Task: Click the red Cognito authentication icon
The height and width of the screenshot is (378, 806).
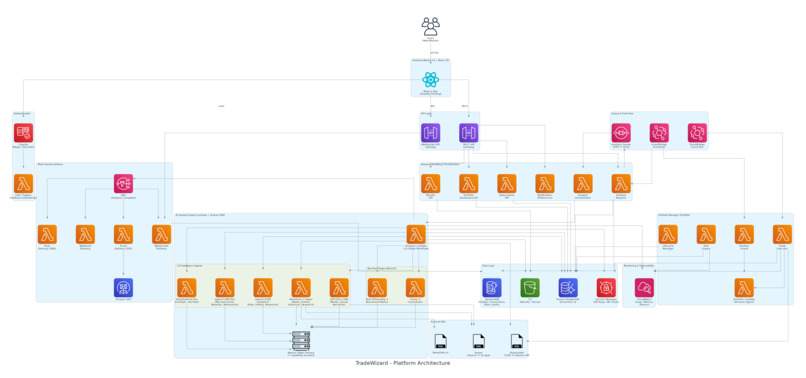Action: (24, 133)
